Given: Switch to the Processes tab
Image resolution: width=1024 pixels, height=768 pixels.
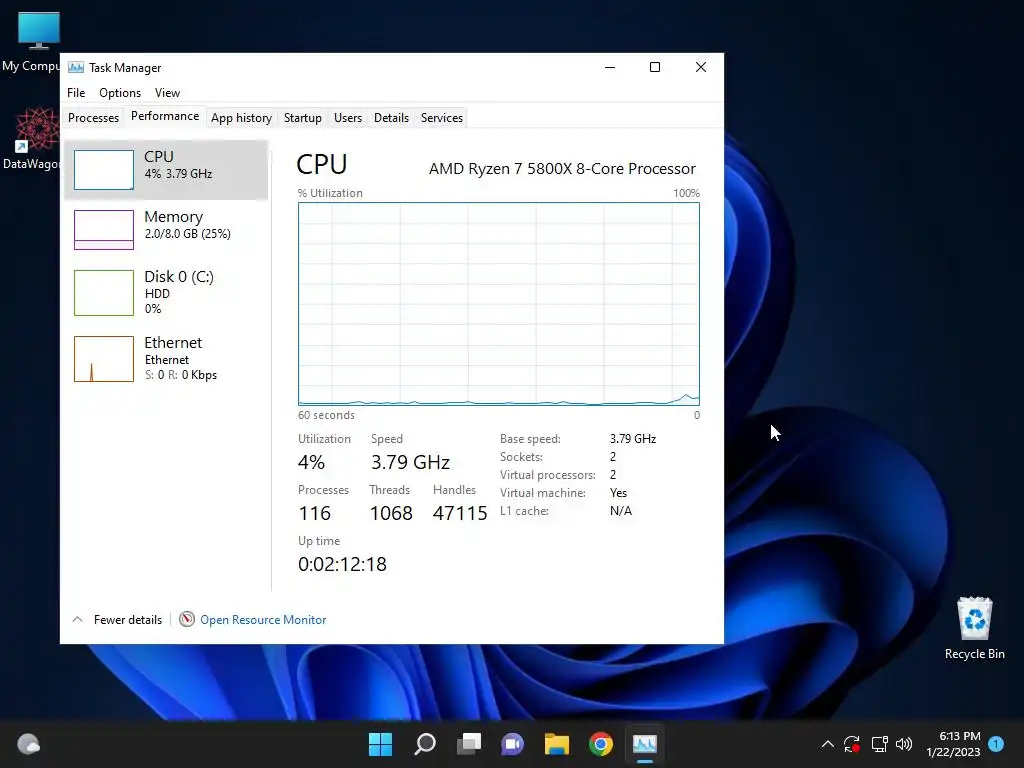Looking at the screenshot, I should pyautogui.click(x=93, y=118).
